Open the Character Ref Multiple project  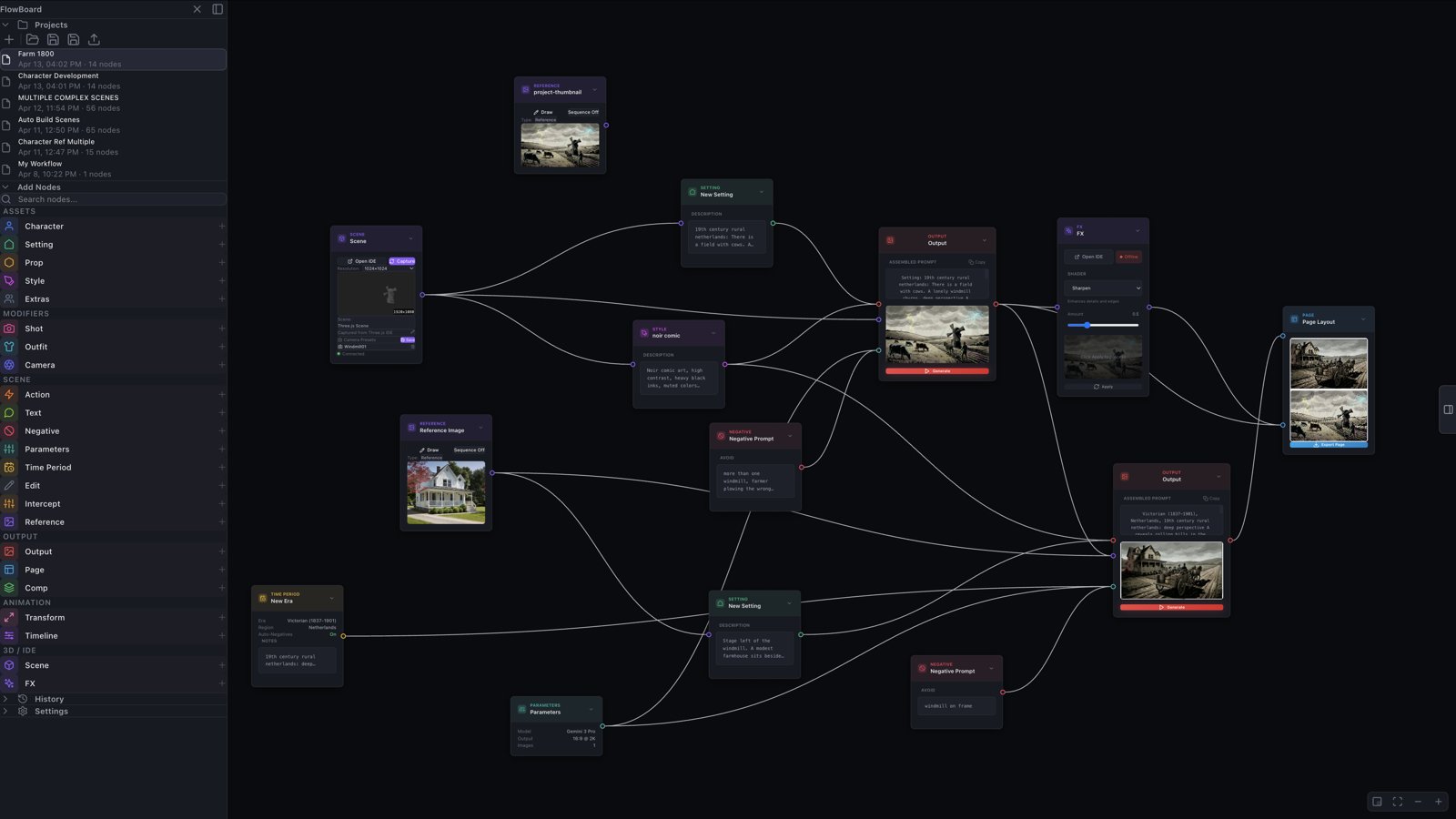[x=113, y=147]
